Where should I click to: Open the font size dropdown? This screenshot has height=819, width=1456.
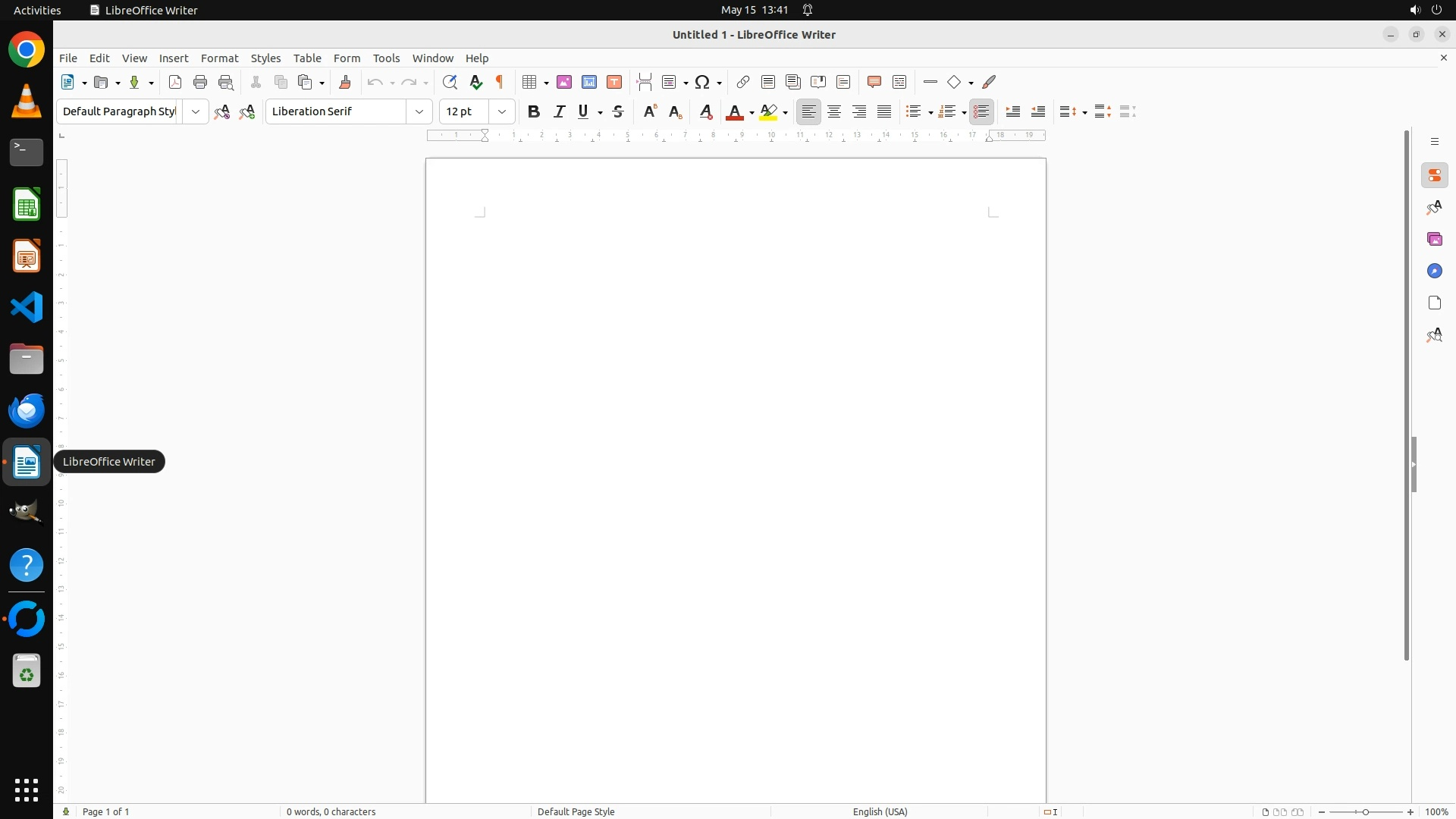(x=502, y=112)
